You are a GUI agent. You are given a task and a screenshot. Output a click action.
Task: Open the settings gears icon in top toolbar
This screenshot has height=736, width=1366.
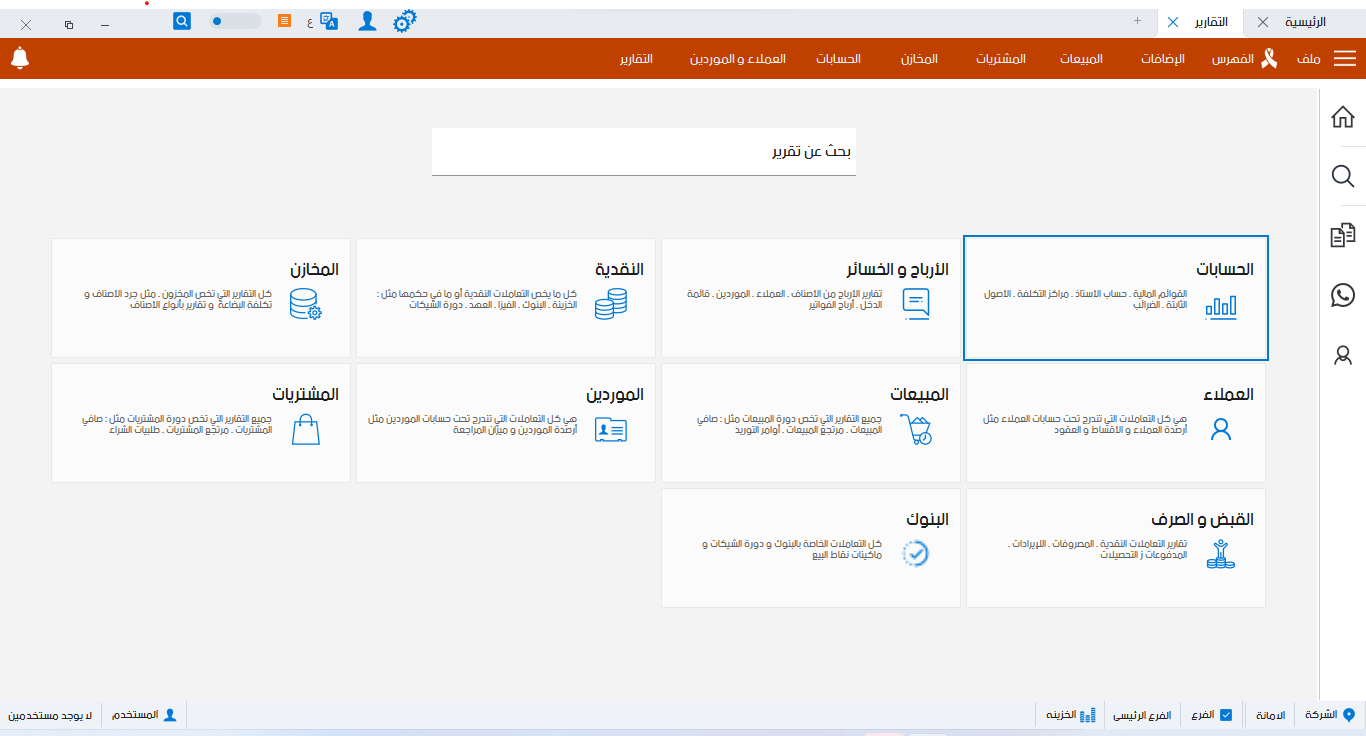click(x=404, y=20)
